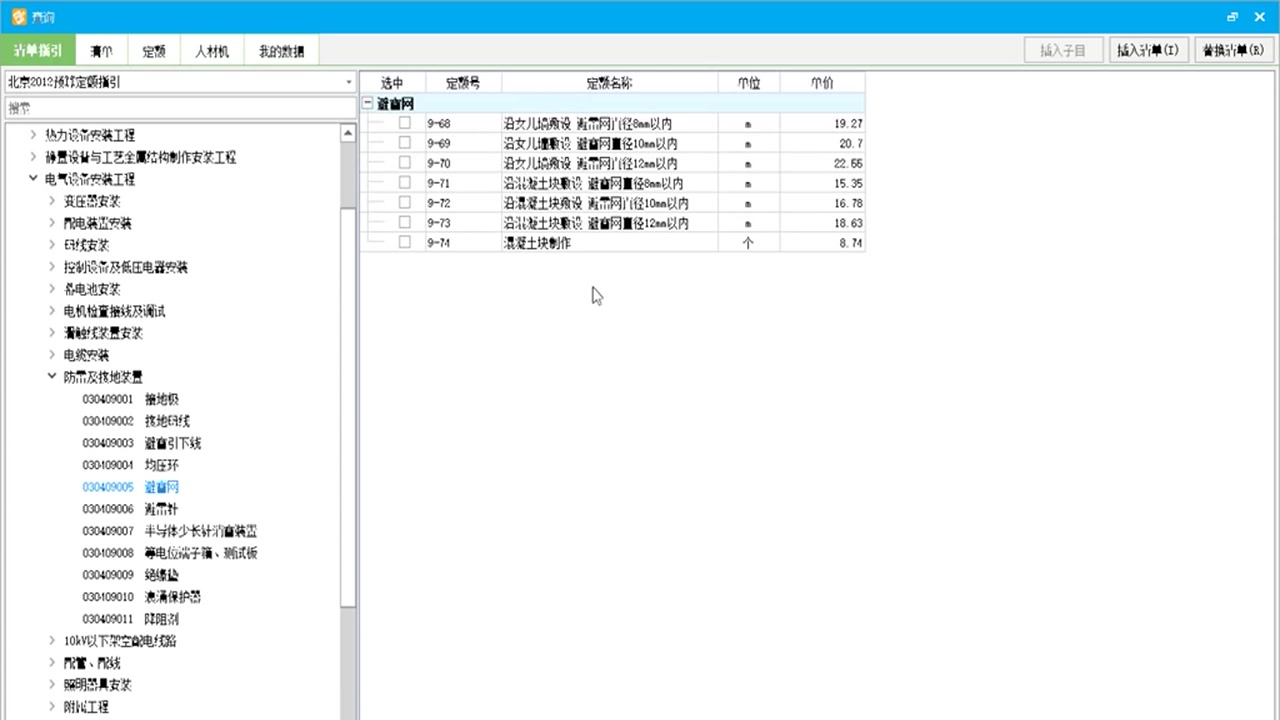Select the 配管、配线 tree node
The image size is (1280, 720).
92,663
